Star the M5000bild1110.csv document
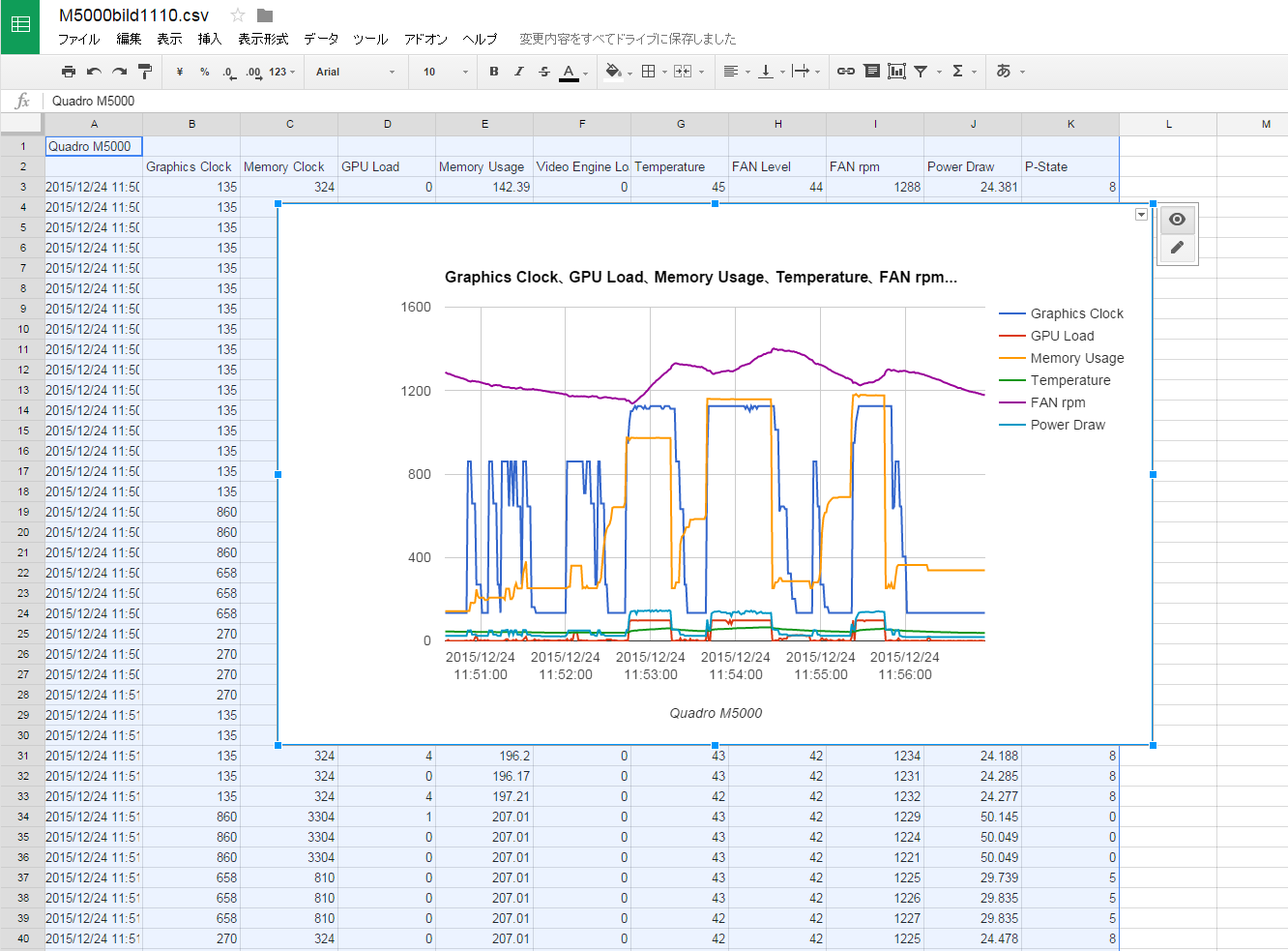 [238, 15]
